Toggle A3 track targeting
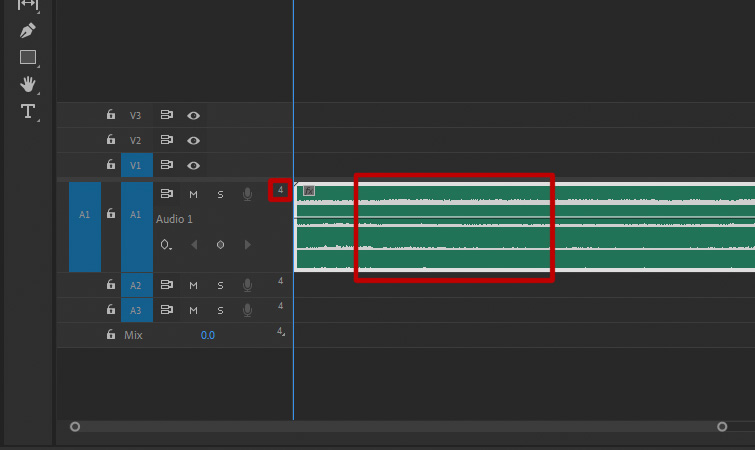The height and width of the screenshot is (450, 755). tap(137, 310)
